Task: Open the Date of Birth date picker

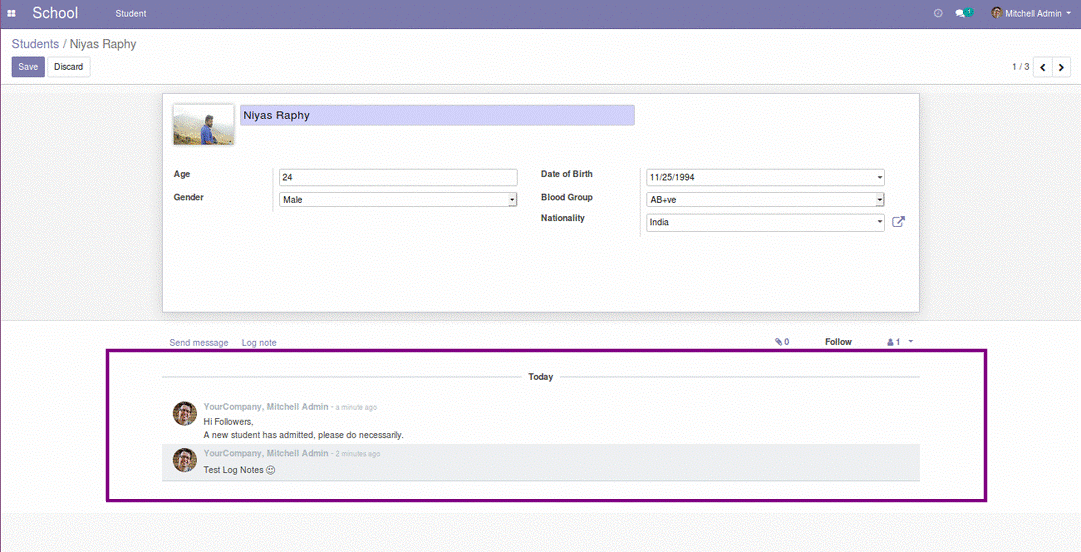Action: click(x=765, y=177)
